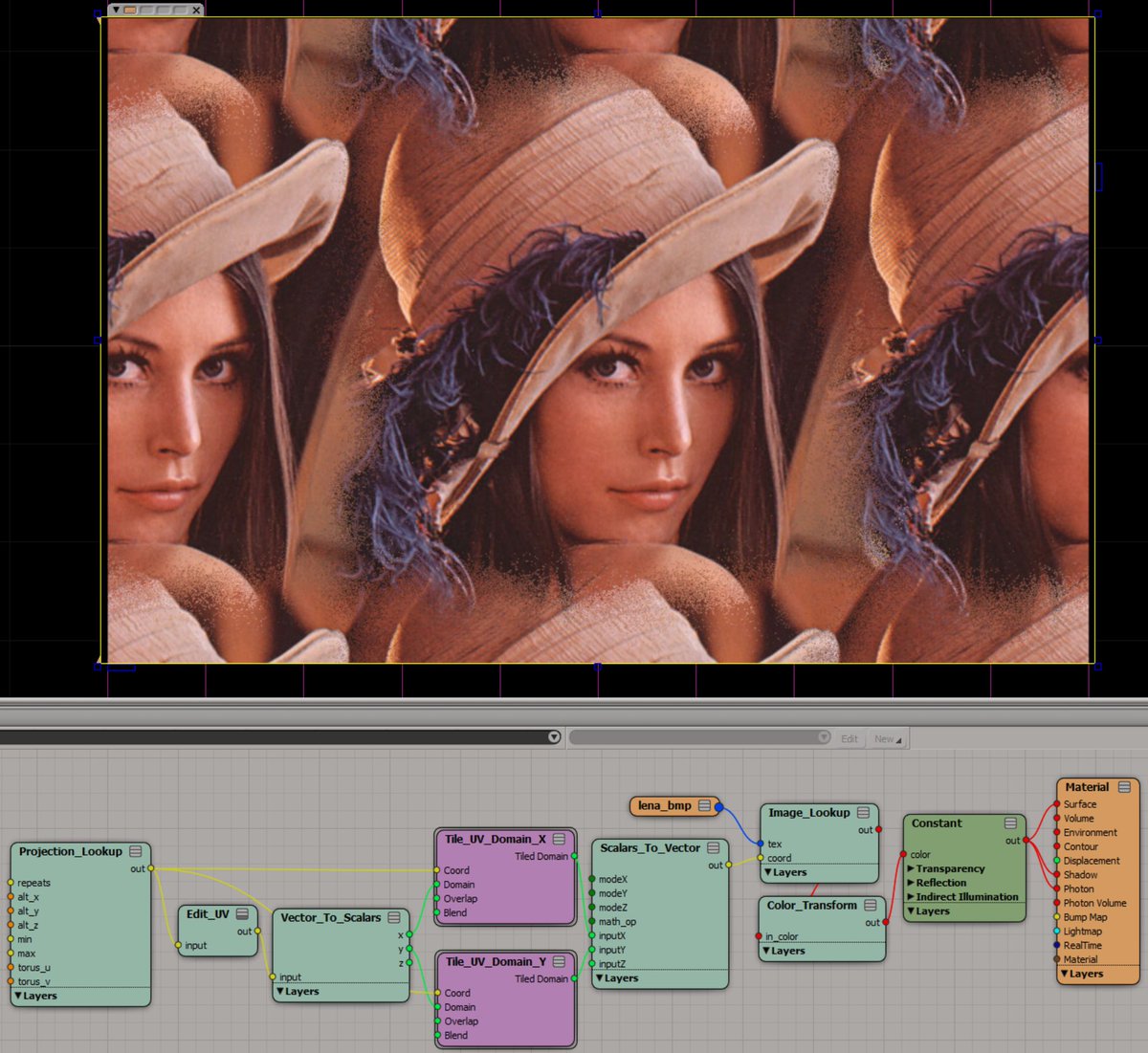Open the Projection_Lookup node's header icon
Screen dimensions: 1148x1053
click(x=136, y=851)
